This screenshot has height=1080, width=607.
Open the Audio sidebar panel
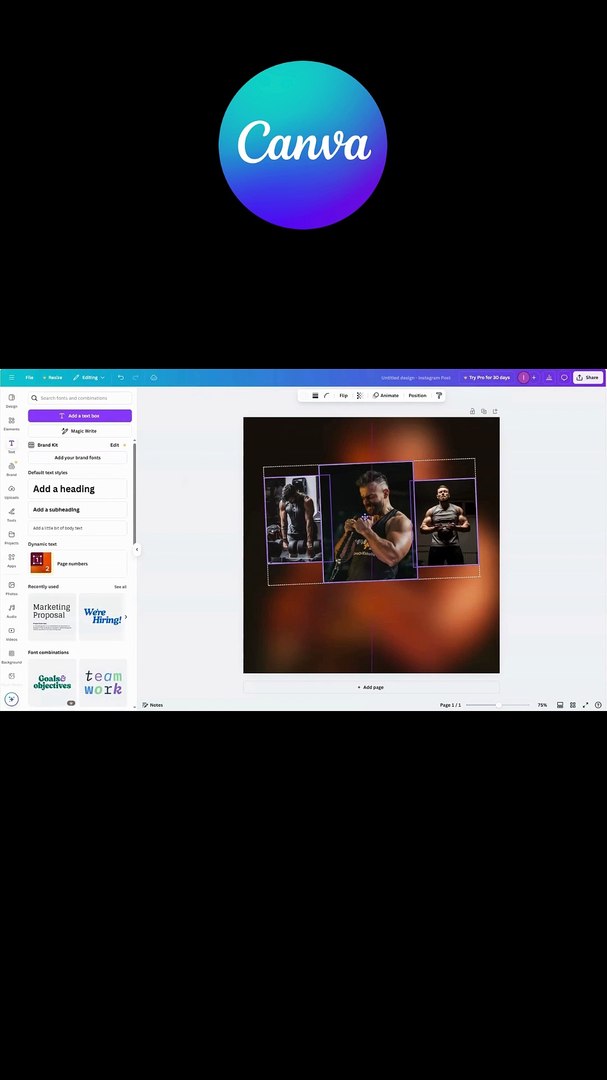pyautogui.click(x=11, y=610)
